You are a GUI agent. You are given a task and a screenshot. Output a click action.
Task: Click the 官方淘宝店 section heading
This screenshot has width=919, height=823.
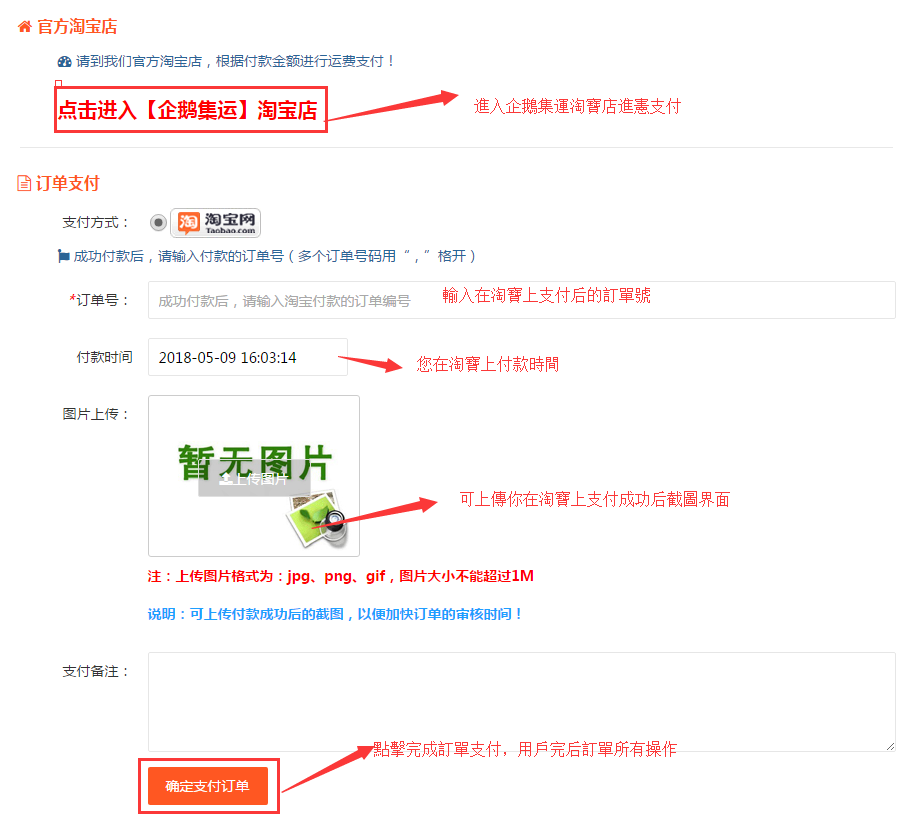click(77, 26)
